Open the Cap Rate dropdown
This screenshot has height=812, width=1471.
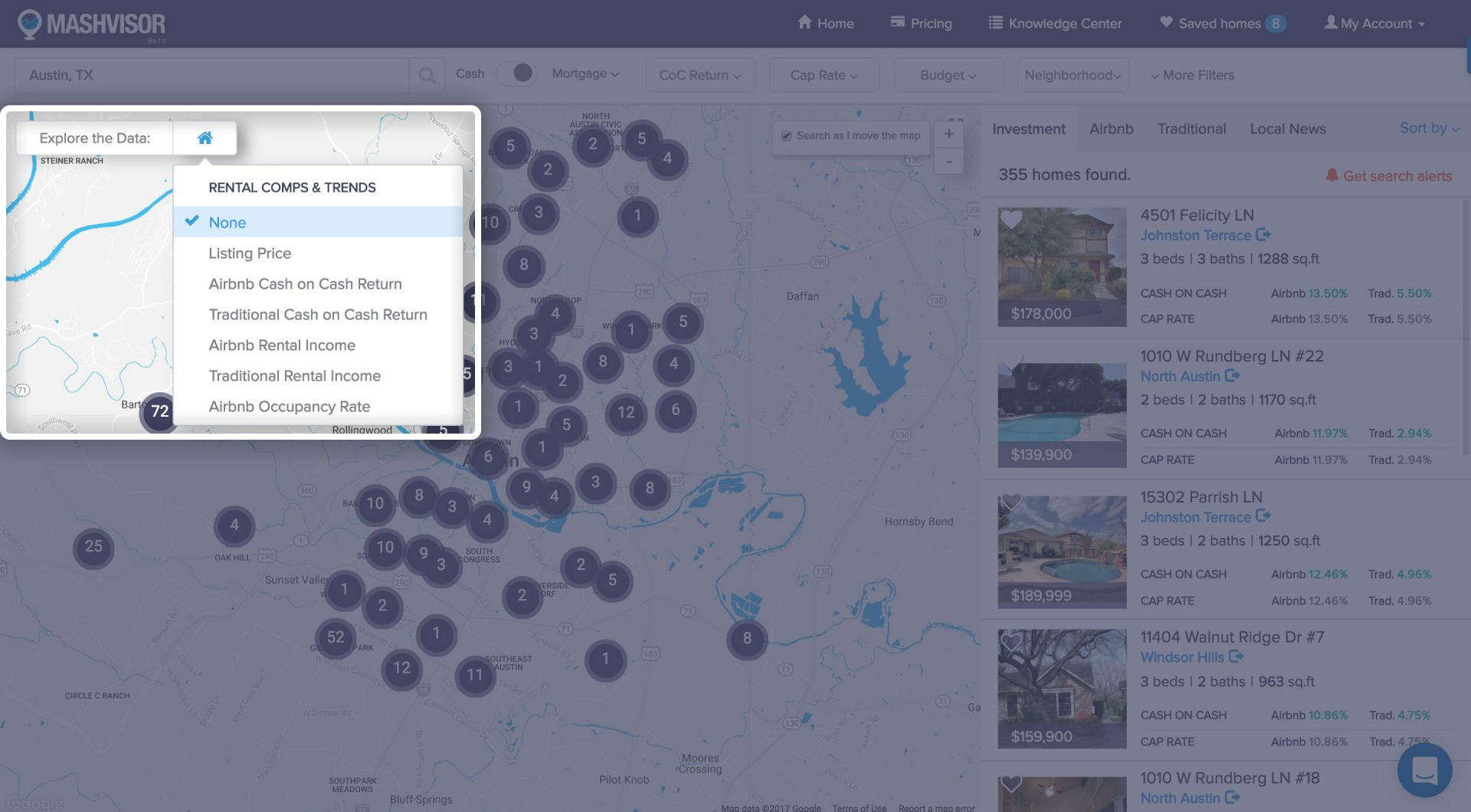pyautogui.click(x=823, y=75)
